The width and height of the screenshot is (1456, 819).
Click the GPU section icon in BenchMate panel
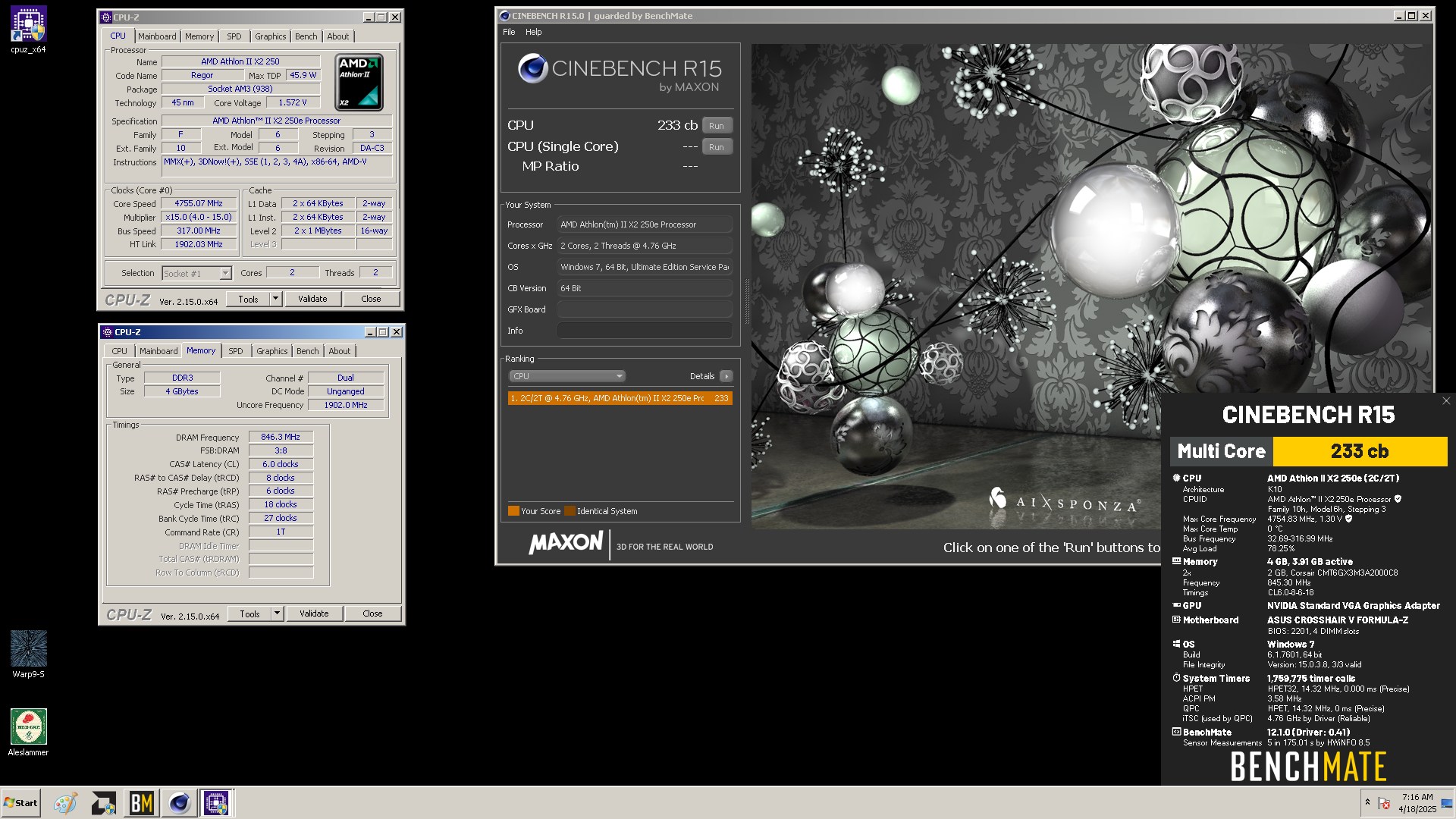[x=1176, y=605]
